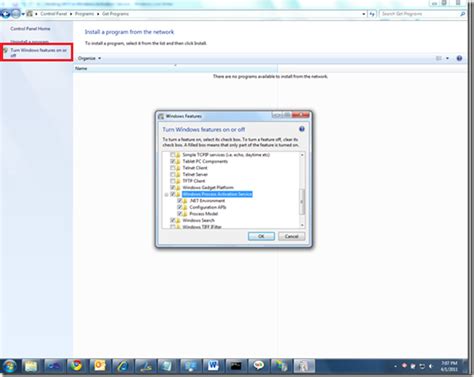
Task: Open Internet Explorer from the taskbar
Action: pyautogui.click(x=122, y=366)
